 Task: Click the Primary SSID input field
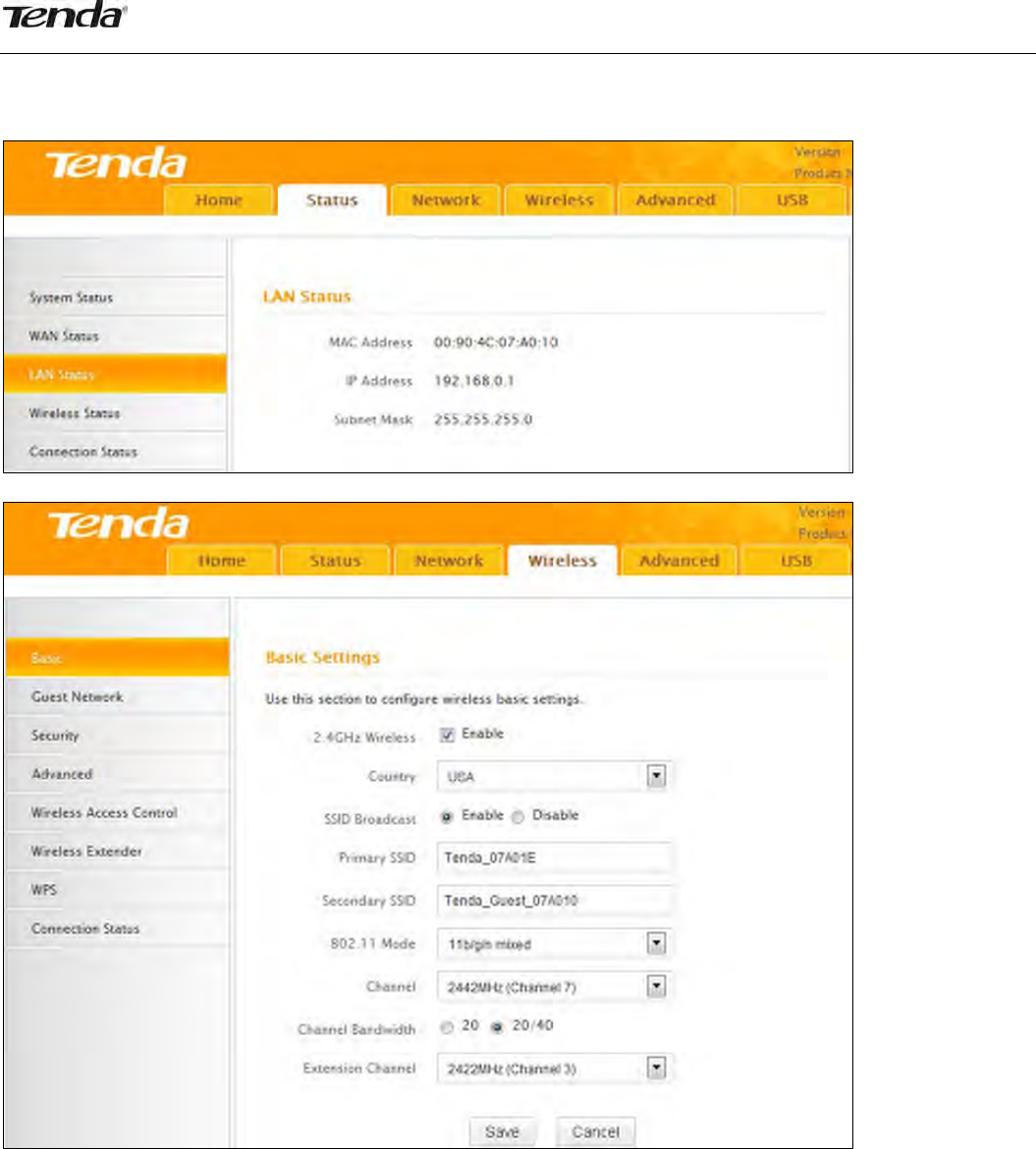click(x=554, y=857)
